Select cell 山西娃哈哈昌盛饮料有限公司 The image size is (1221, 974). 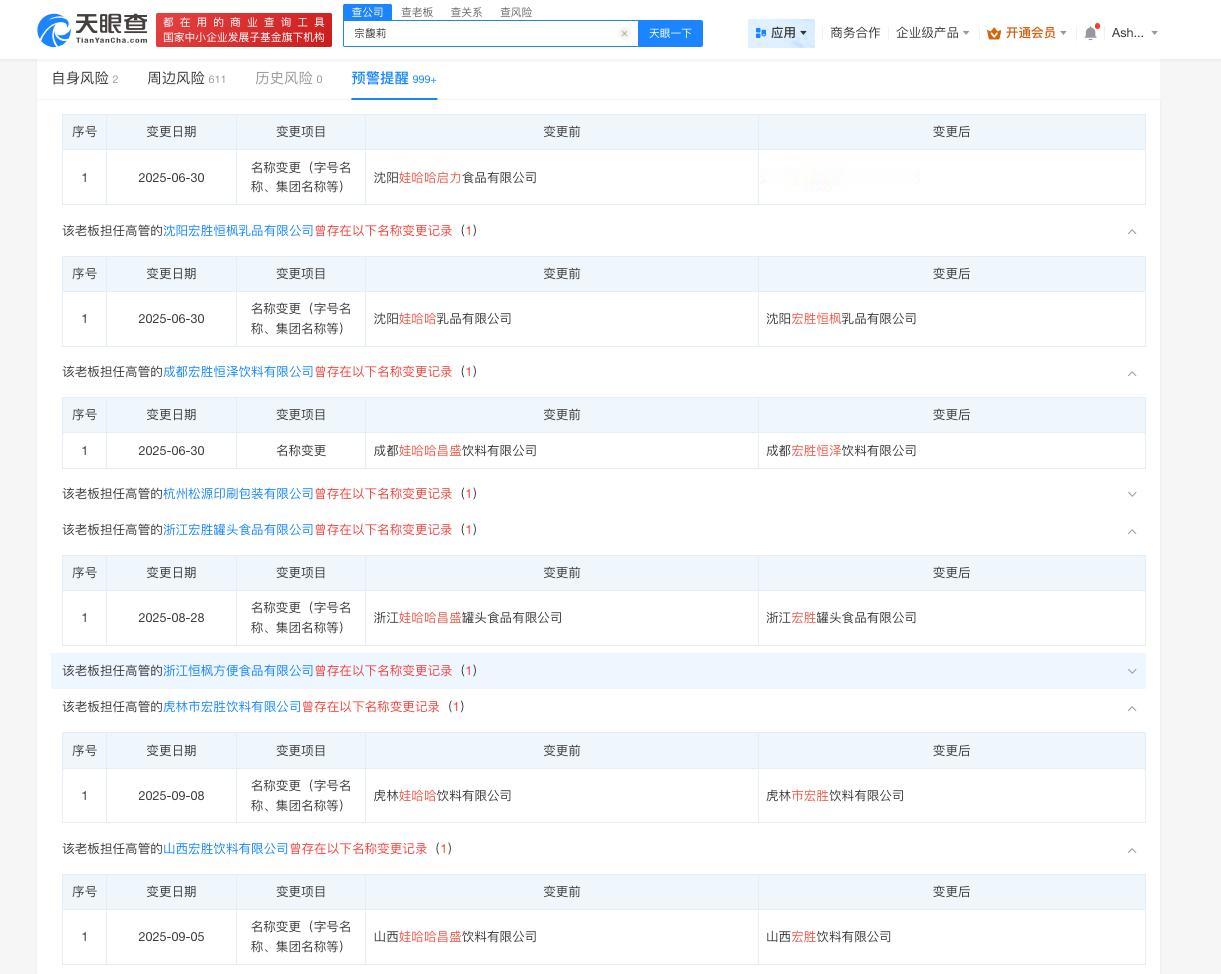click(561, 937)
